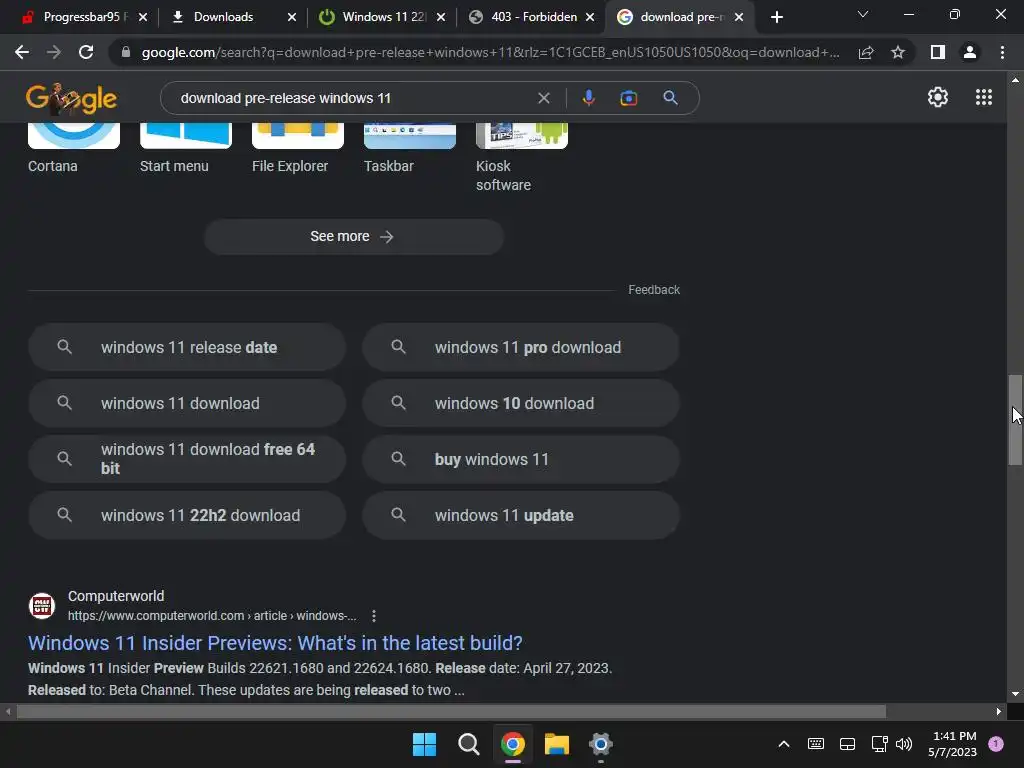Share this page icon in address bar
This screenshot has width=1024, height=768.
pos(866,52)
